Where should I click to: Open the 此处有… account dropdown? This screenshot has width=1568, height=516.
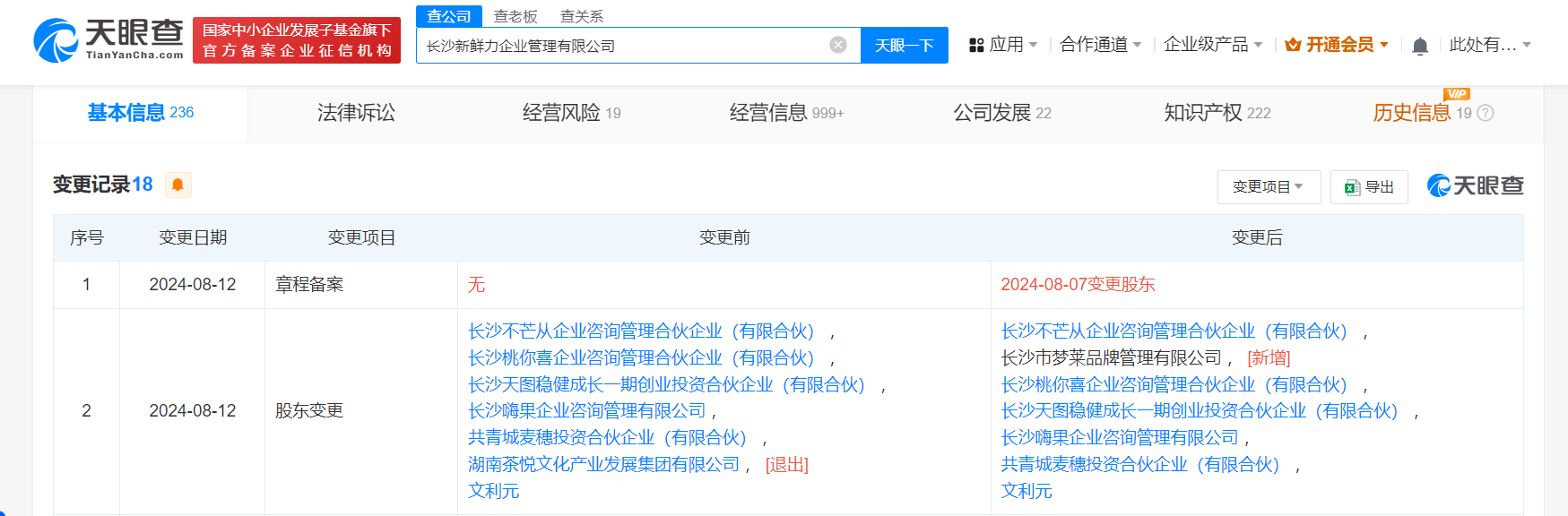coord(1489,45)
